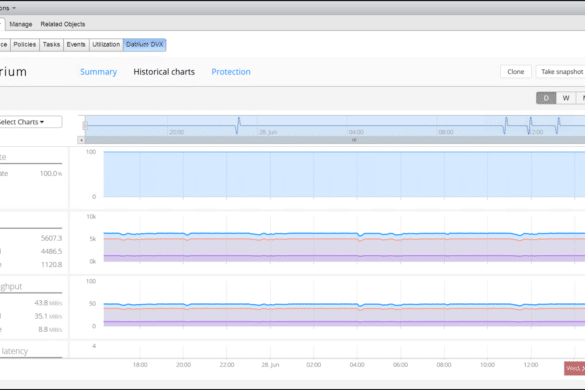Select the Events sub-tab

point(76,44)
